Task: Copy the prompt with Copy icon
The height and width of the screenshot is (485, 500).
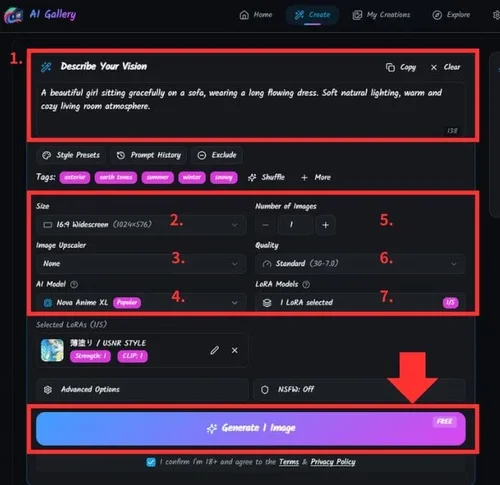Action: coord(390,67)
